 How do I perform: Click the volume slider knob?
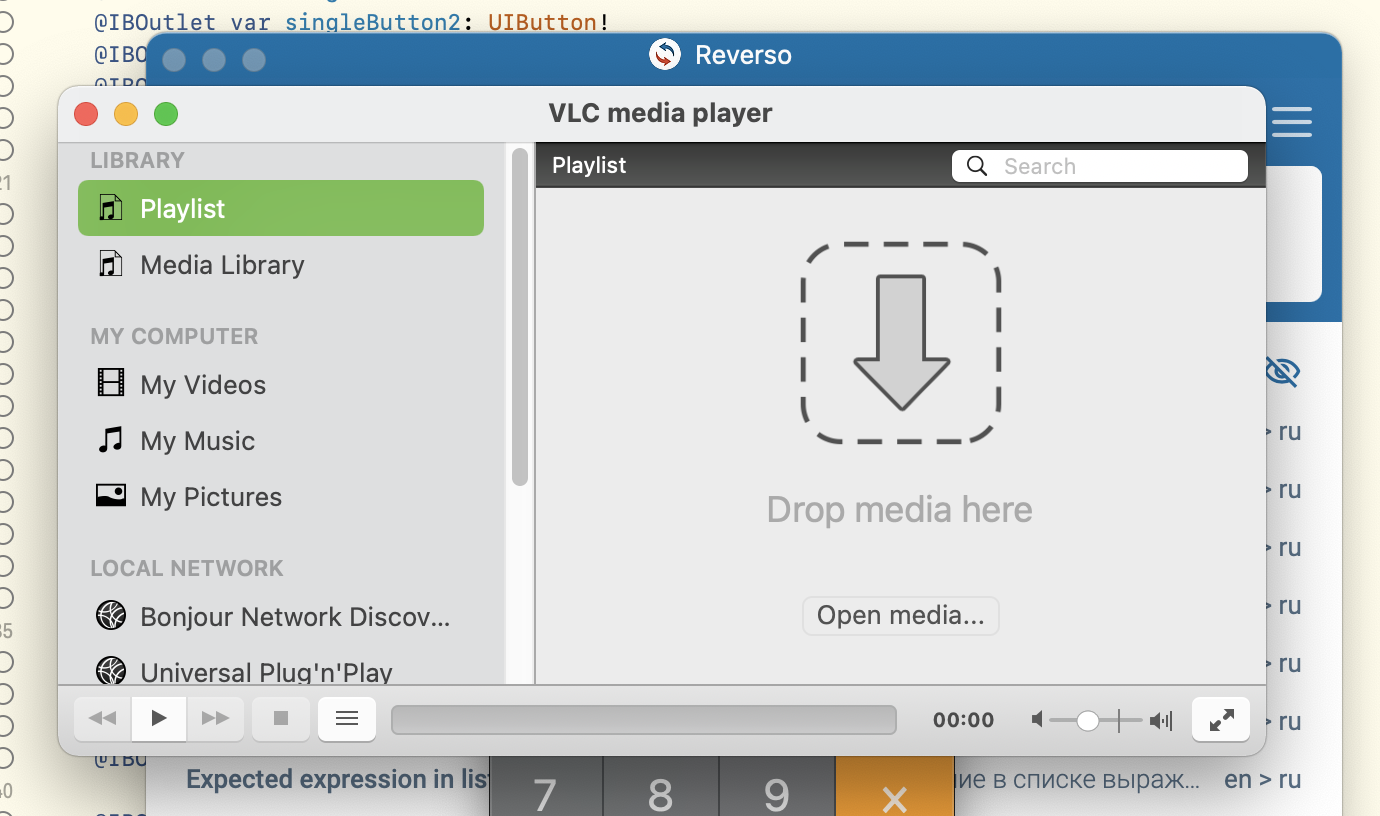click(1088, 720)
